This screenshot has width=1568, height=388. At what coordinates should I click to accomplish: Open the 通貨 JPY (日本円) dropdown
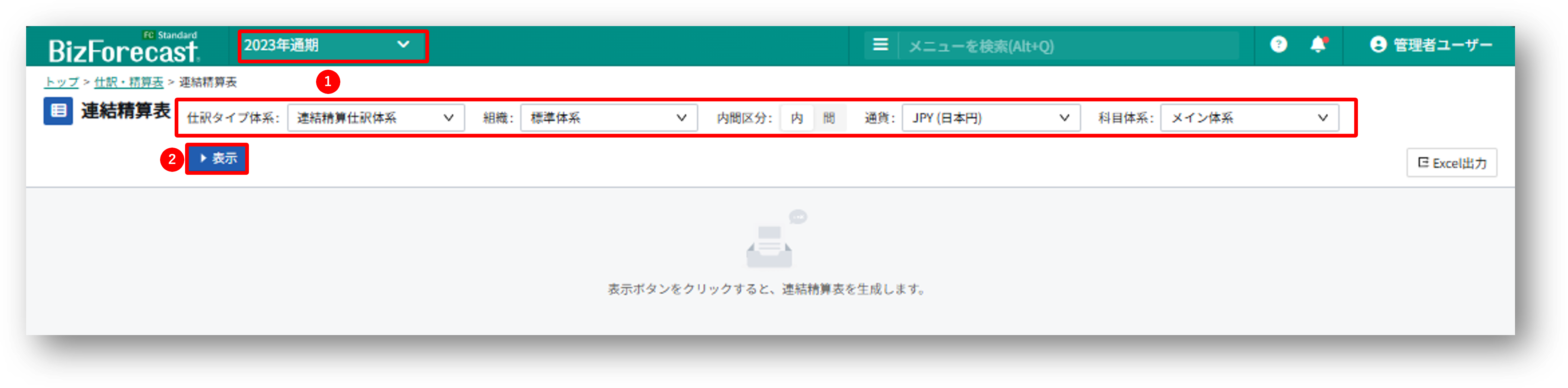coord(990,118)
